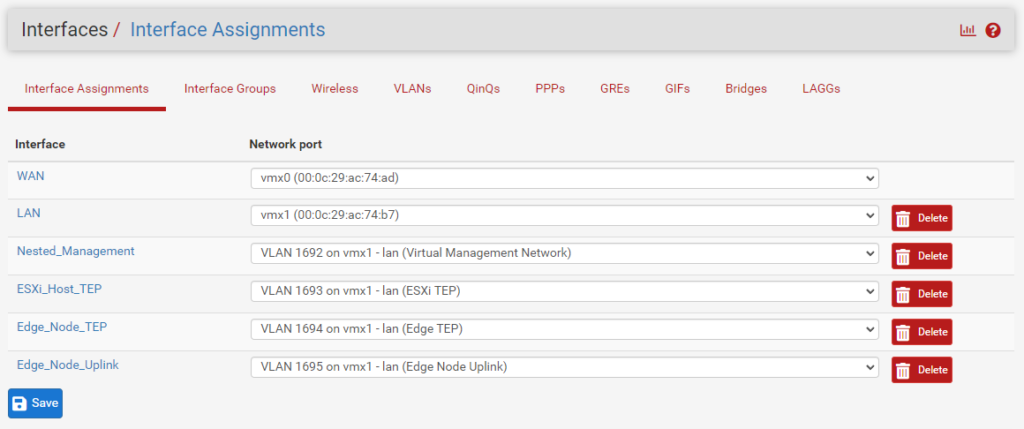1024x429 pixels.
Task: Switch to the VLANs tab
Action: click(412, 88)
